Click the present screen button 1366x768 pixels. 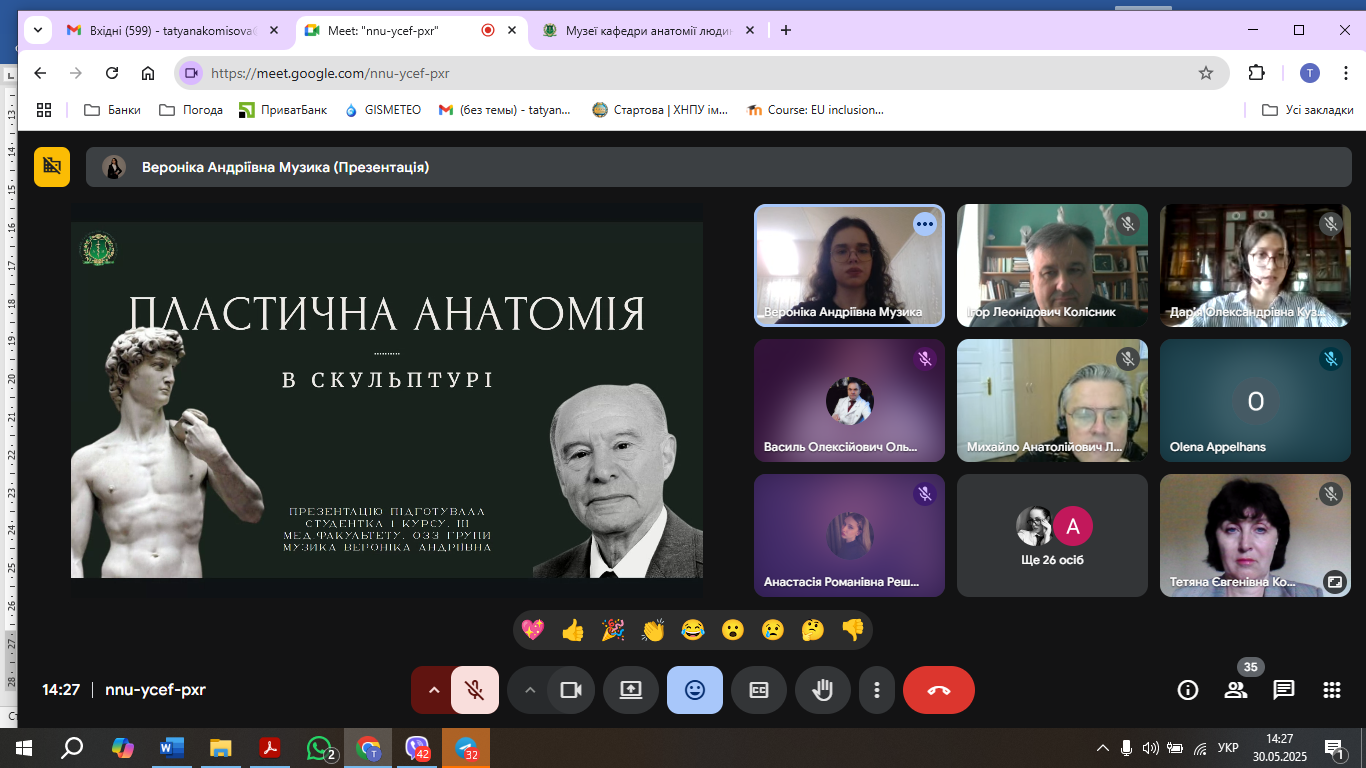(631, 690)
